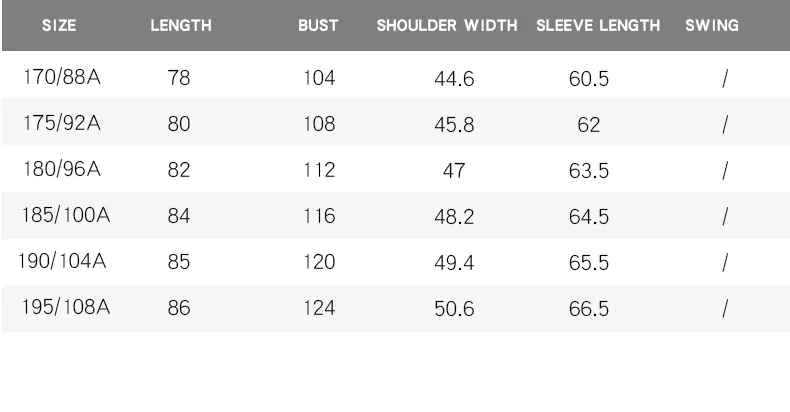Select length value 84
The height and width of the screenshot is (412, 790).
[x=179, y=216]
